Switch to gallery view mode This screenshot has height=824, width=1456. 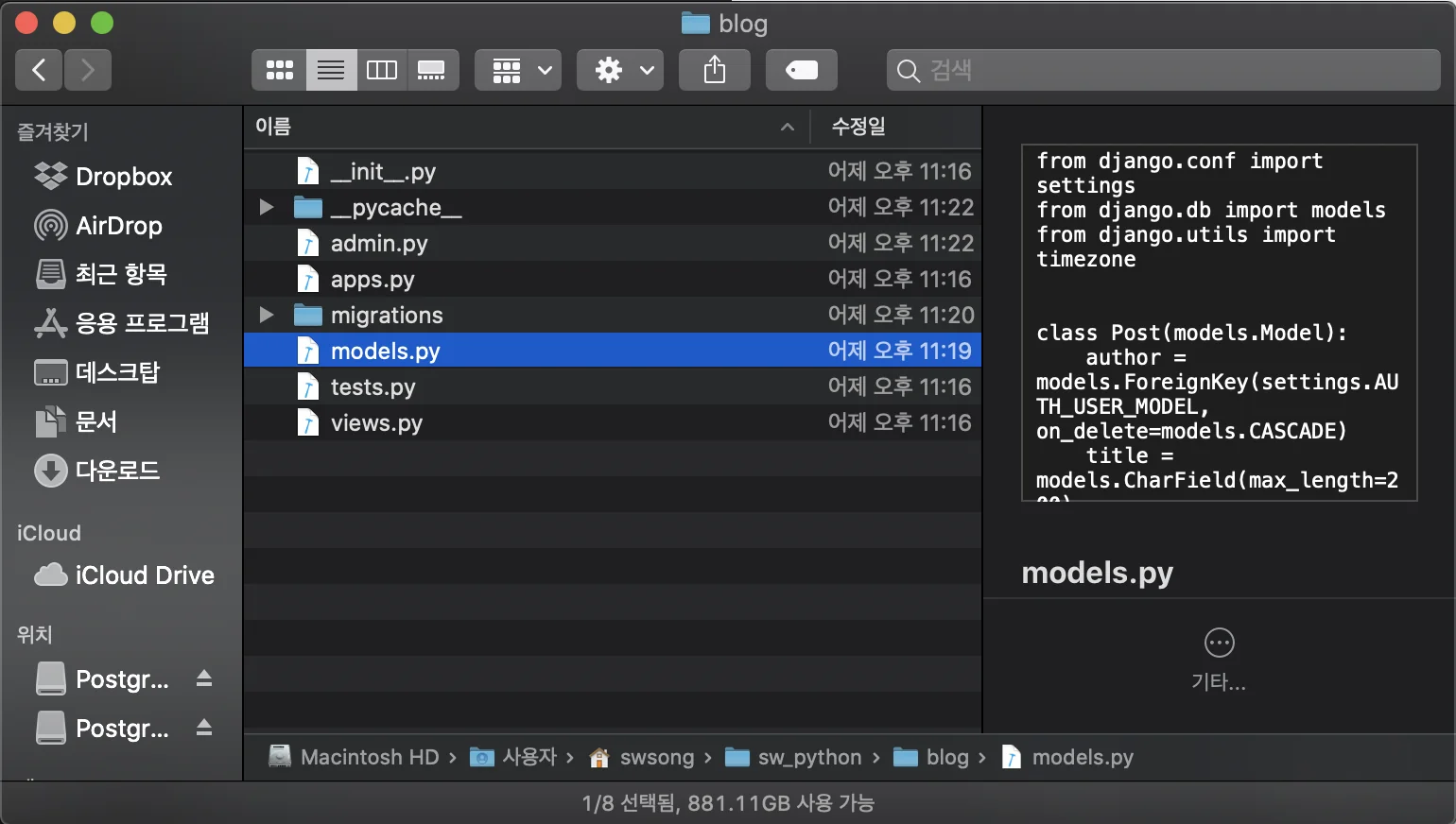click(432, 70)
